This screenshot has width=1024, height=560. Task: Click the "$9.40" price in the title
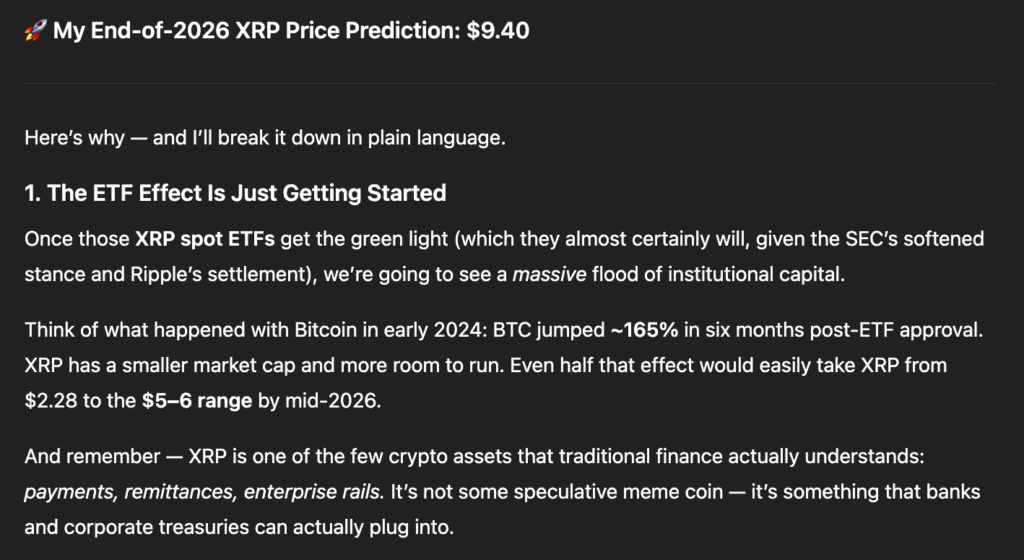[x=498, y=31]
